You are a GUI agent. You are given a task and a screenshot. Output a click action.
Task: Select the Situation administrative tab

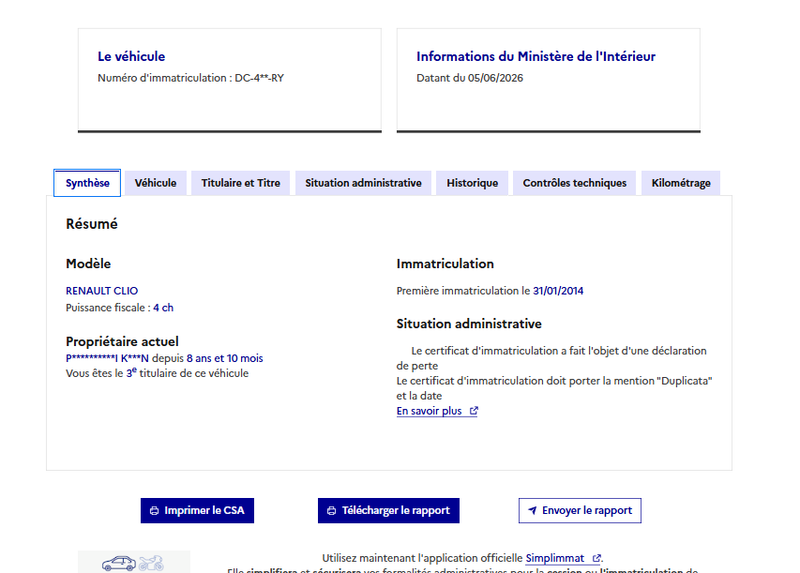pos(363,183)
